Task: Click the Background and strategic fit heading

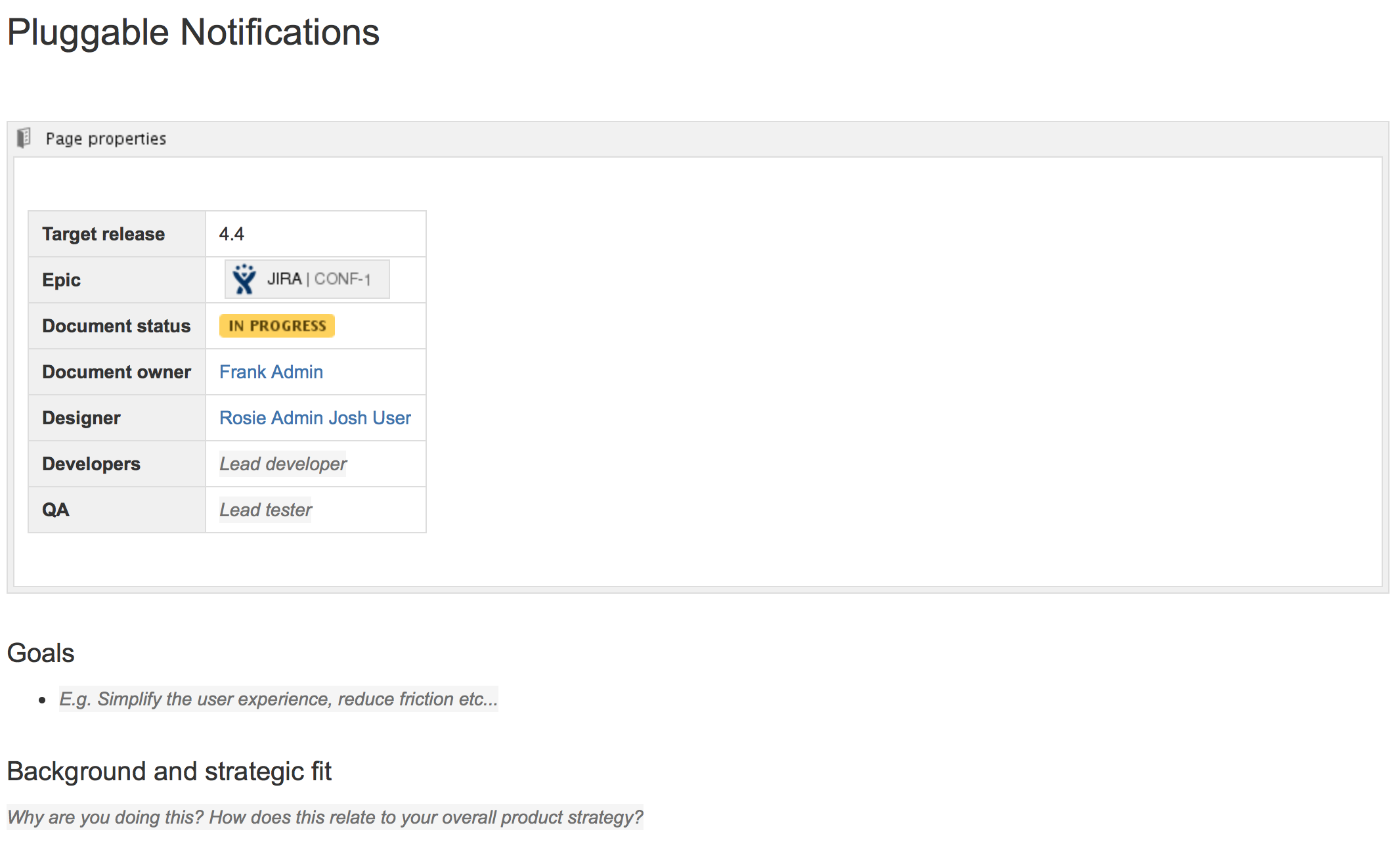Action: tap(169, 771)
